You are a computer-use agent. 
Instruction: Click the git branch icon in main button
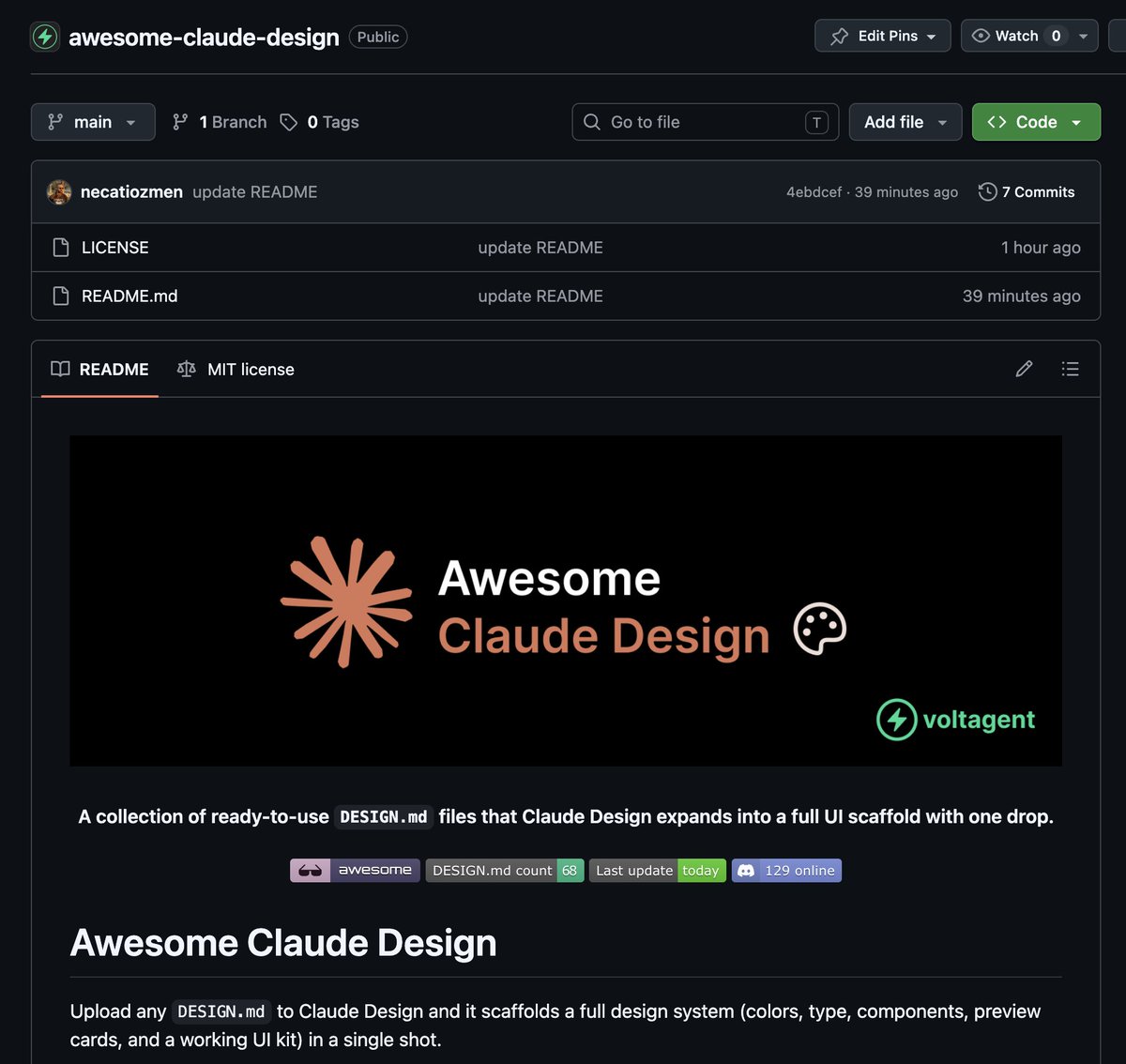(x=55, y=122)
